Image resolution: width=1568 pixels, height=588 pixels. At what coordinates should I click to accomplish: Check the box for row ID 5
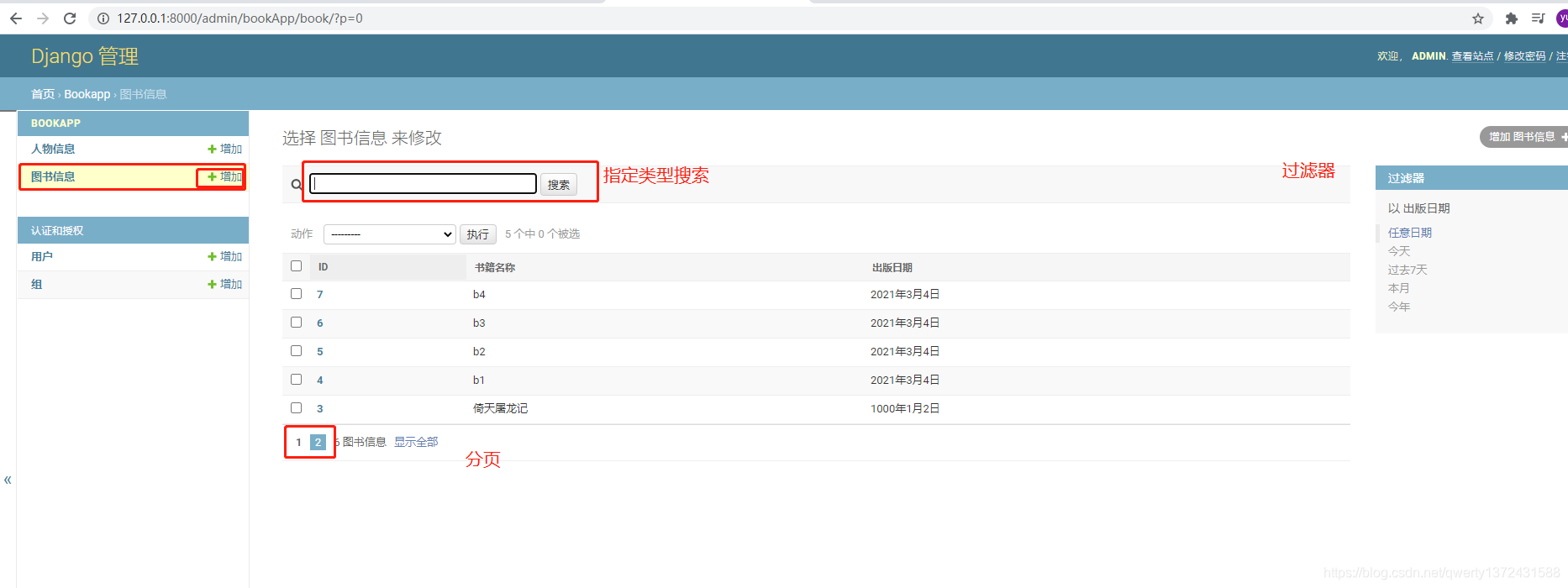click(x=296, y=350)
